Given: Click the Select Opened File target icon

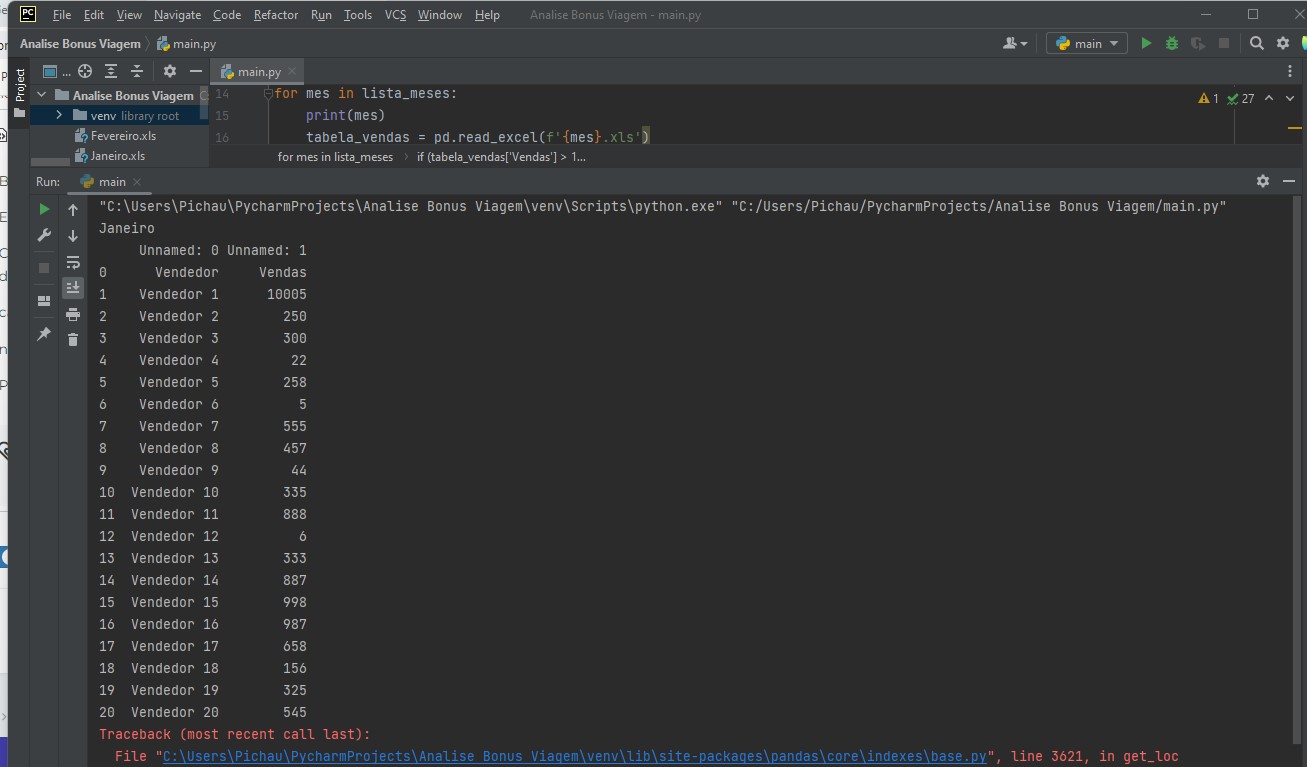Looking at the screenshot, I should click(x=85, y=71).
